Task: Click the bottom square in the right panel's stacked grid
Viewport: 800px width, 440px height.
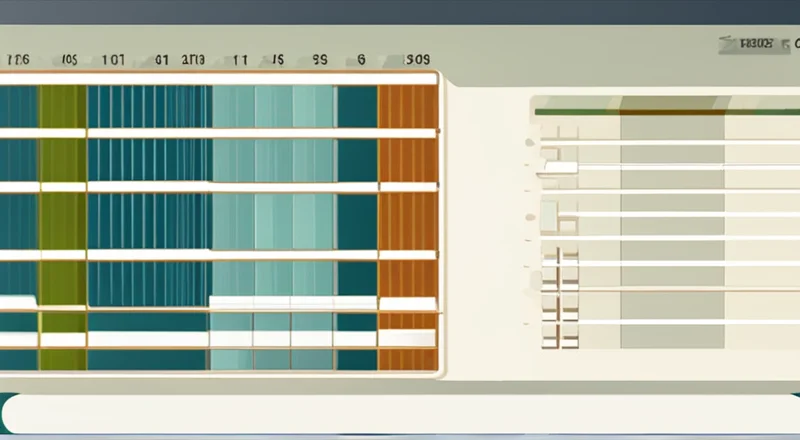Action: click(548, 342)
